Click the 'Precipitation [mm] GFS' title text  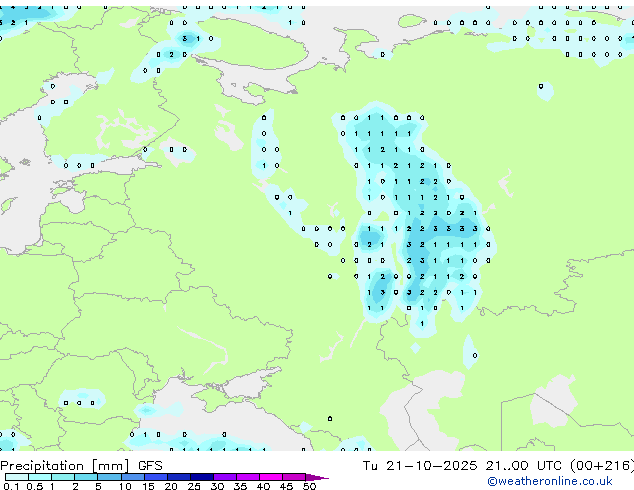81,466
